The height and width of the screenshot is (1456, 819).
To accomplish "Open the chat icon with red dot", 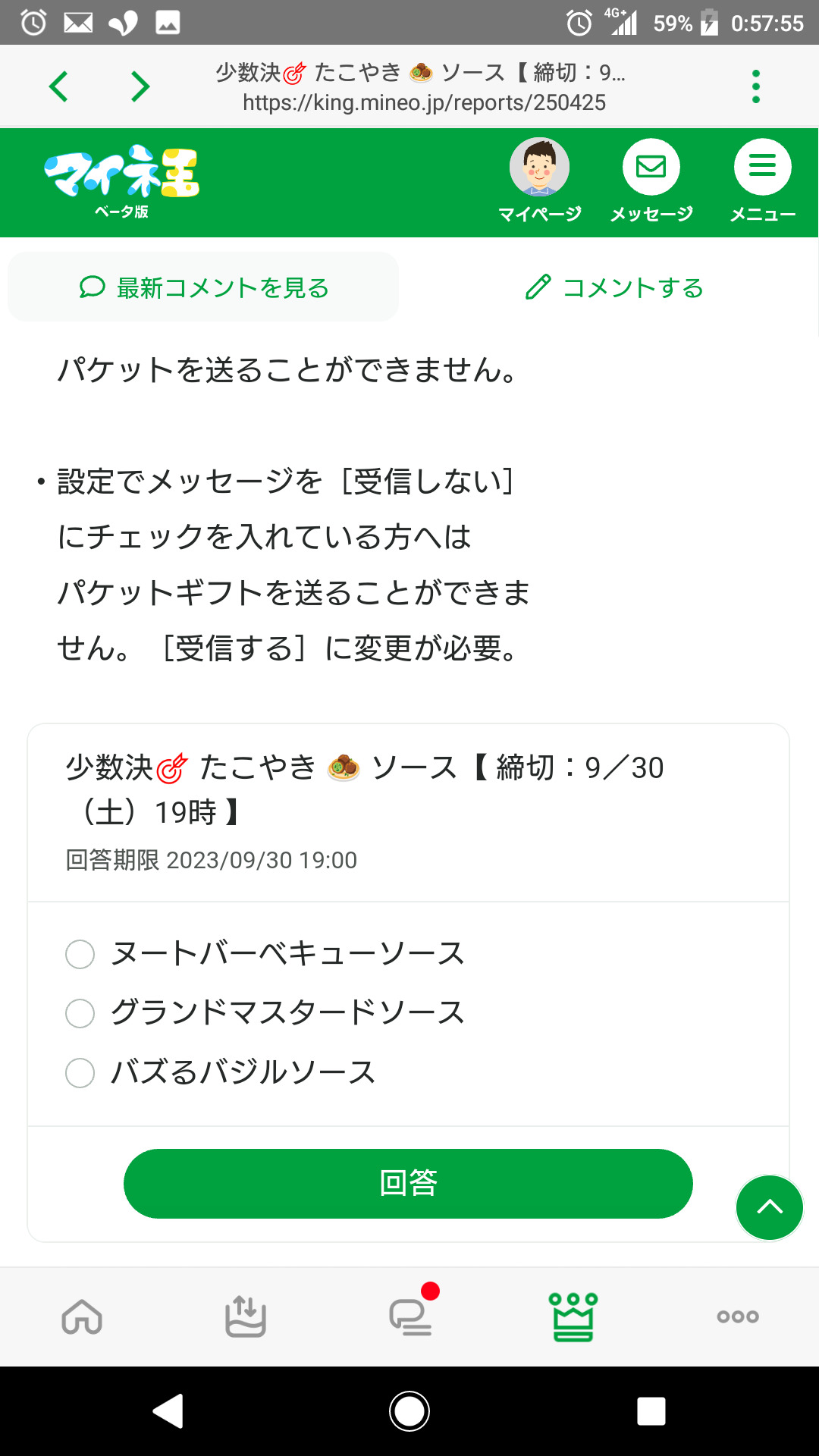I will [x=410, y=1317].
